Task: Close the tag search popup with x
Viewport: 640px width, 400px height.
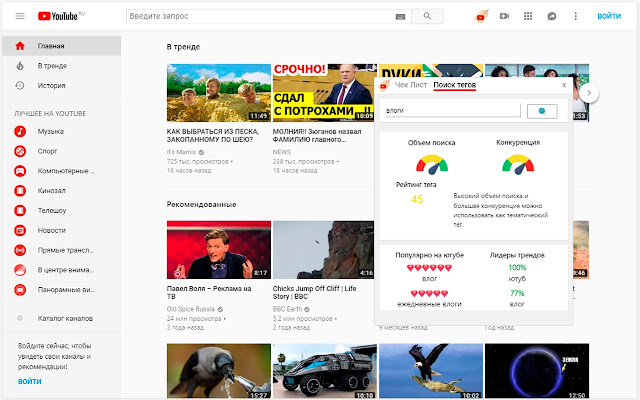Action: 564,85
